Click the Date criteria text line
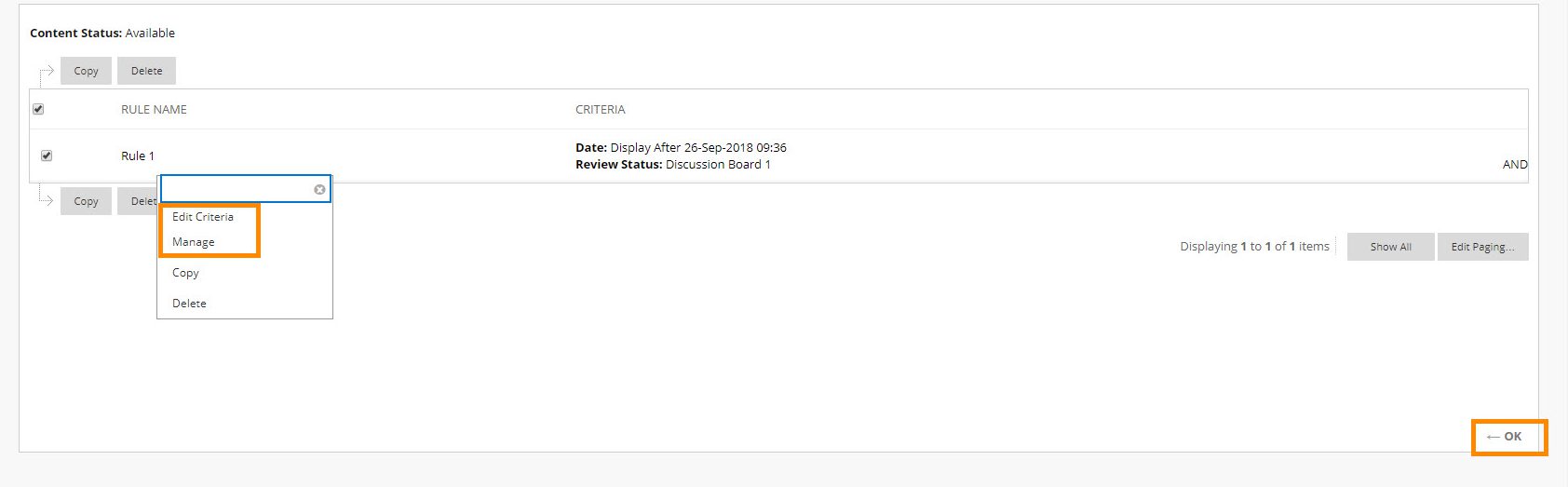The image size is (1568, 487). (681, 148)
